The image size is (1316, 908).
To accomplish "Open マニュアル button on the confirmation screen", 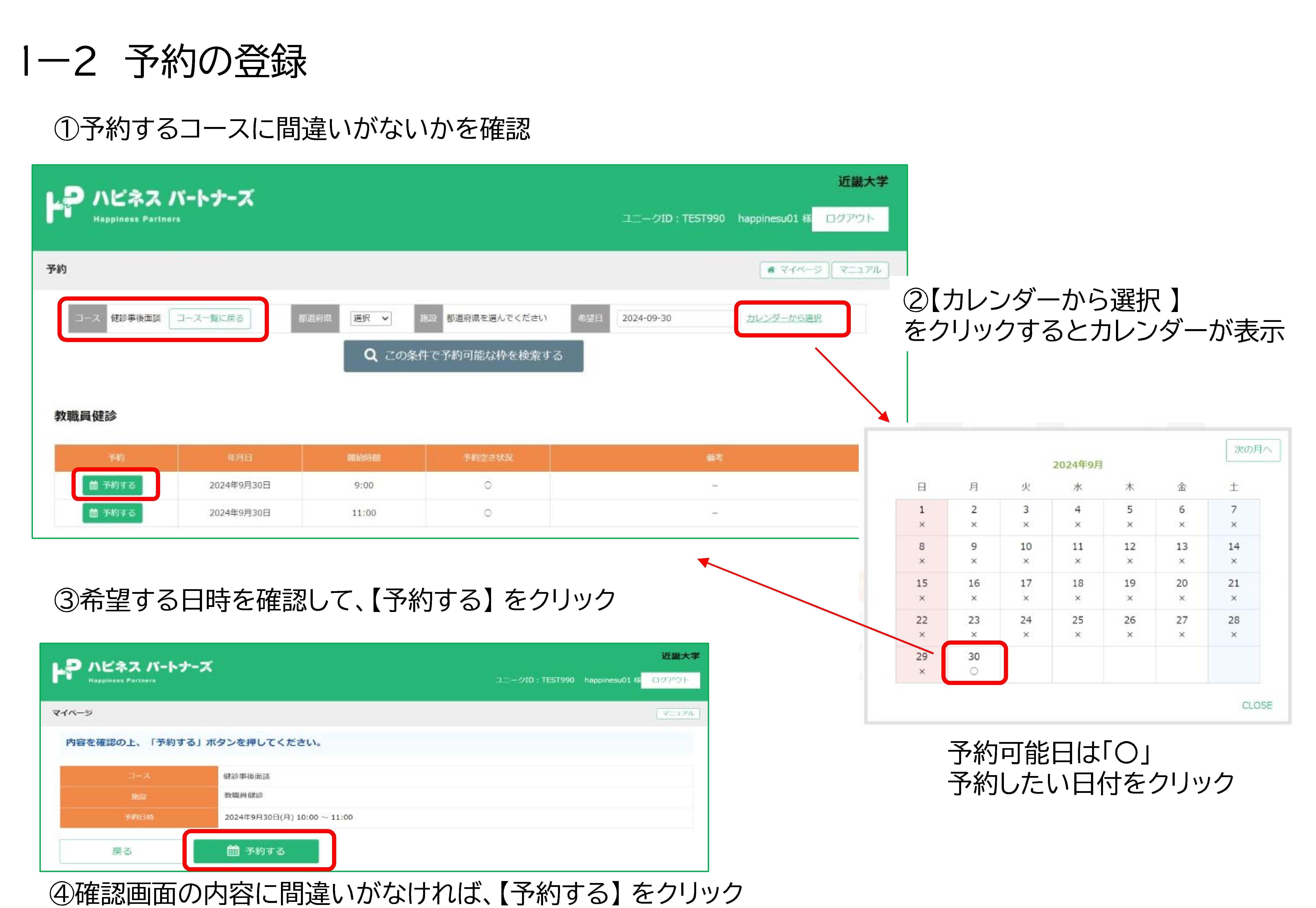I will coord(678,714).
